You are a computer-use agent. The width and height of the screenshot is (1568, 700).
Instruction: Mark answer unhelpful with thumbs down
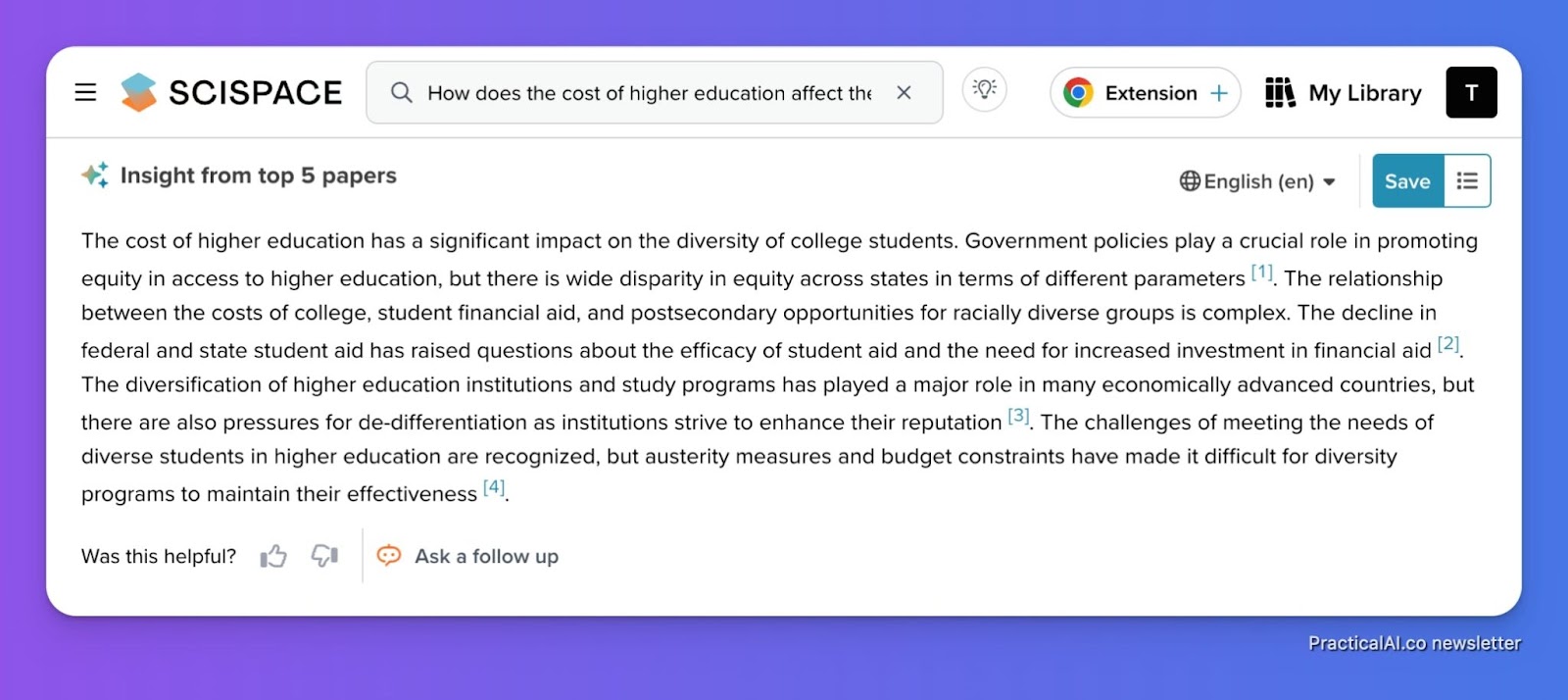pos(324,556)
